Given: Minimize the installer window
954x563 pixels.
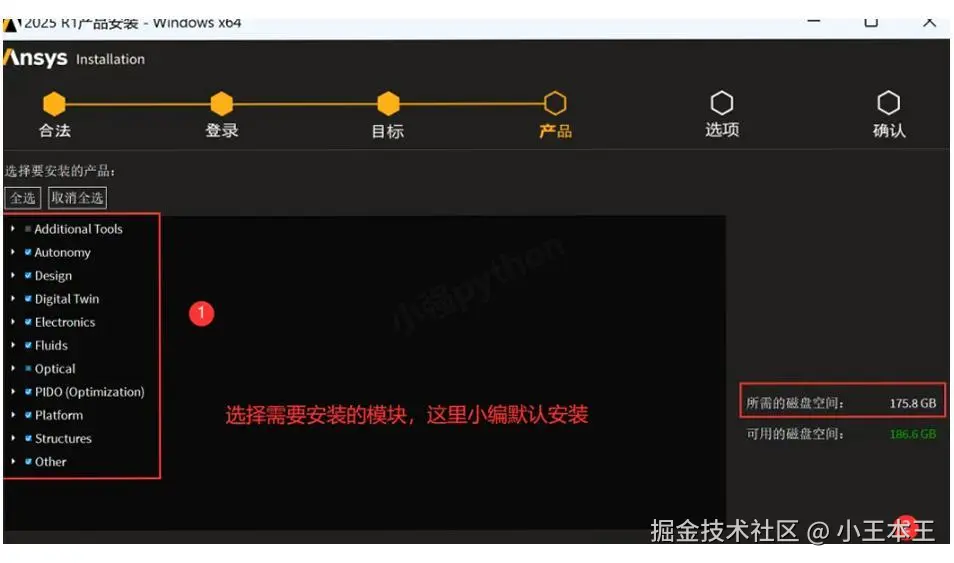Looking at the screenshot, I should pos(813,22).
